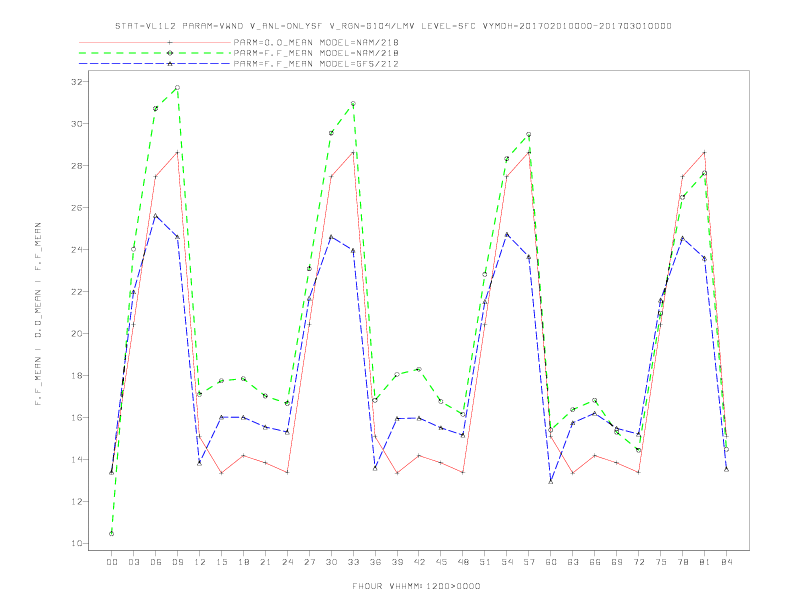Image resolution: width=792 pixels, height=612 pixels.
Task: Select the blue F.F_MEAN MODEL=GFS/212 legend label
Action: [316, 64]
